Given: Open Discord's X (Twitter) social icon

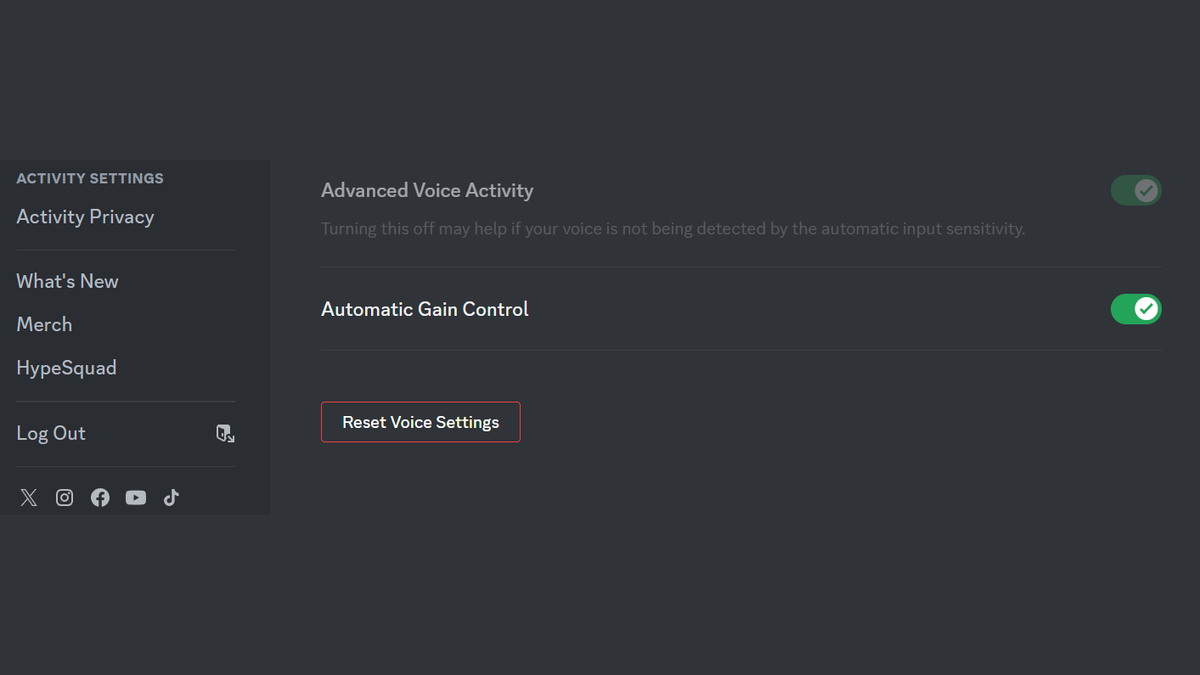Looking at the screenshot, I should coord(29,497).
